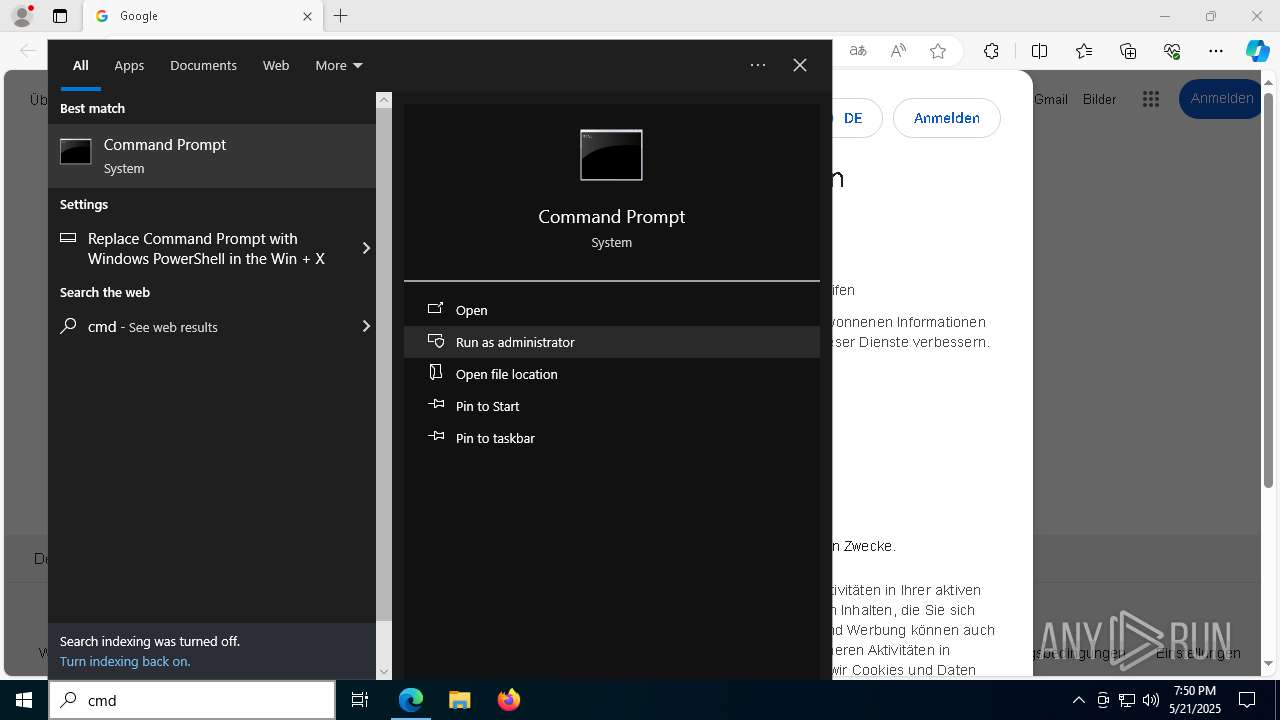Open the Copilot icon in Edge
Image resolution: width=1280 pixels, height=720 pixels.
coord(1257,51)
